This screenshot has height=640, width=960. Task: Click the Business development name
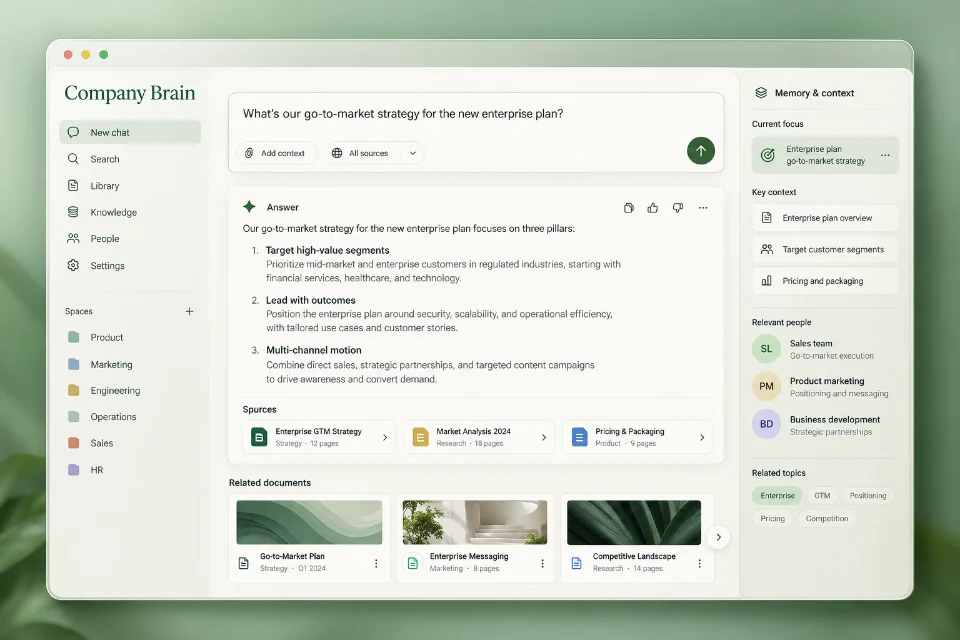click(x=834, y=420)
